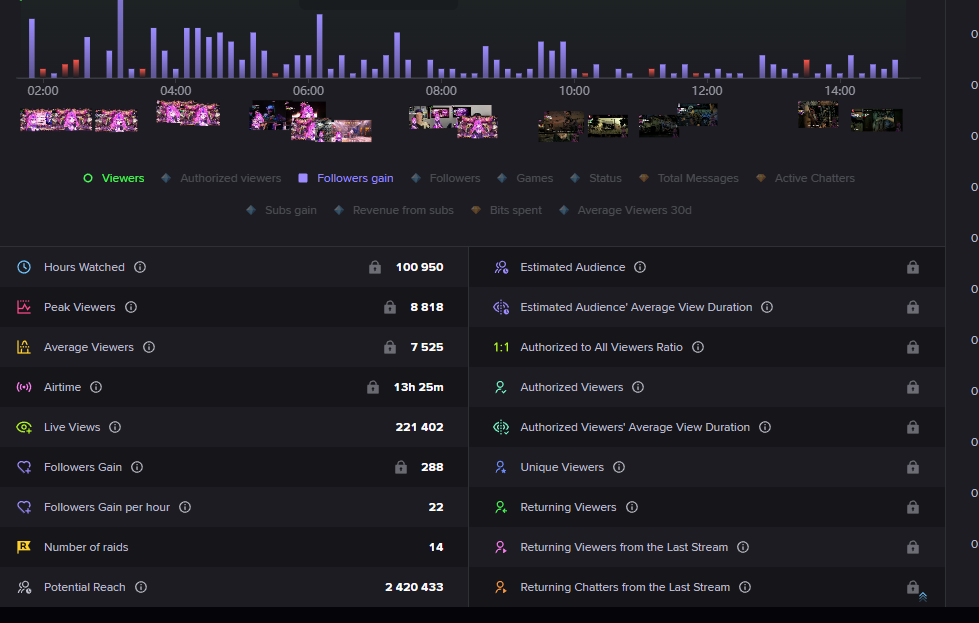The height and width of the screenshot is (623, 979).
Task: Click the Hours Watched clock icon
Action: pos(24,267)
